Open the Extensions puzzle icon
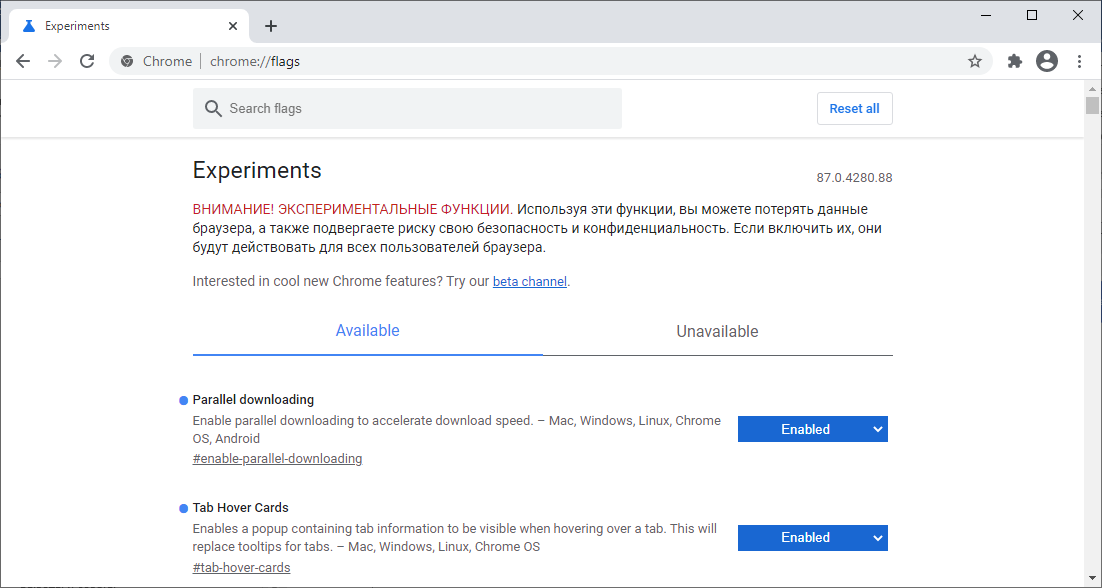This screenshot has width=1102, height=588. pos(1015,61)
